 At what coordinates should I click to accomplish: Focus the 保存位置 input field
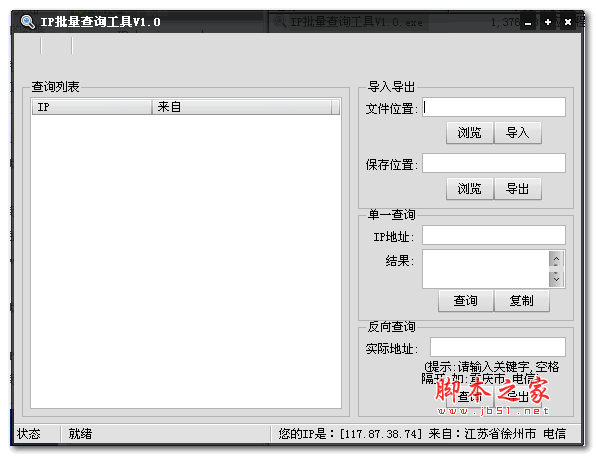[x=494, y=163]
